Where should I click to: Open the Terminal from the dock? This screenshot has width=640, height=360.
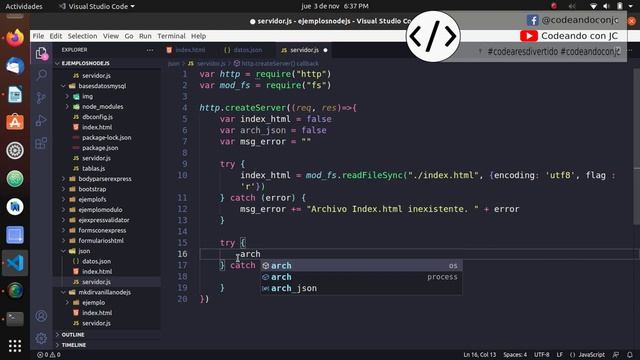(15, 319)
